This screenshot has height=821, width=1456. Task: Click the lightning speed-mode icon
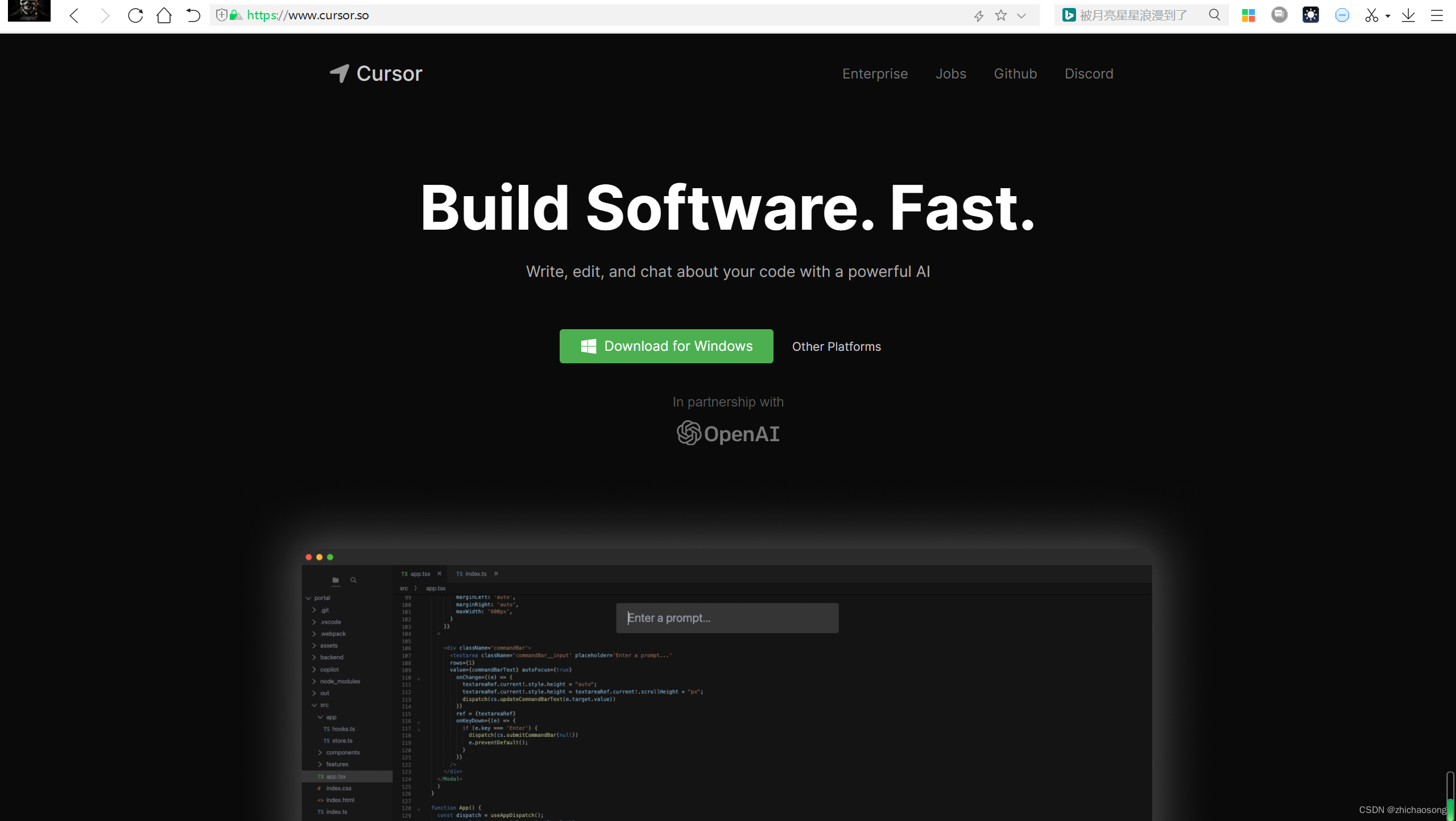tap(978, 16)
